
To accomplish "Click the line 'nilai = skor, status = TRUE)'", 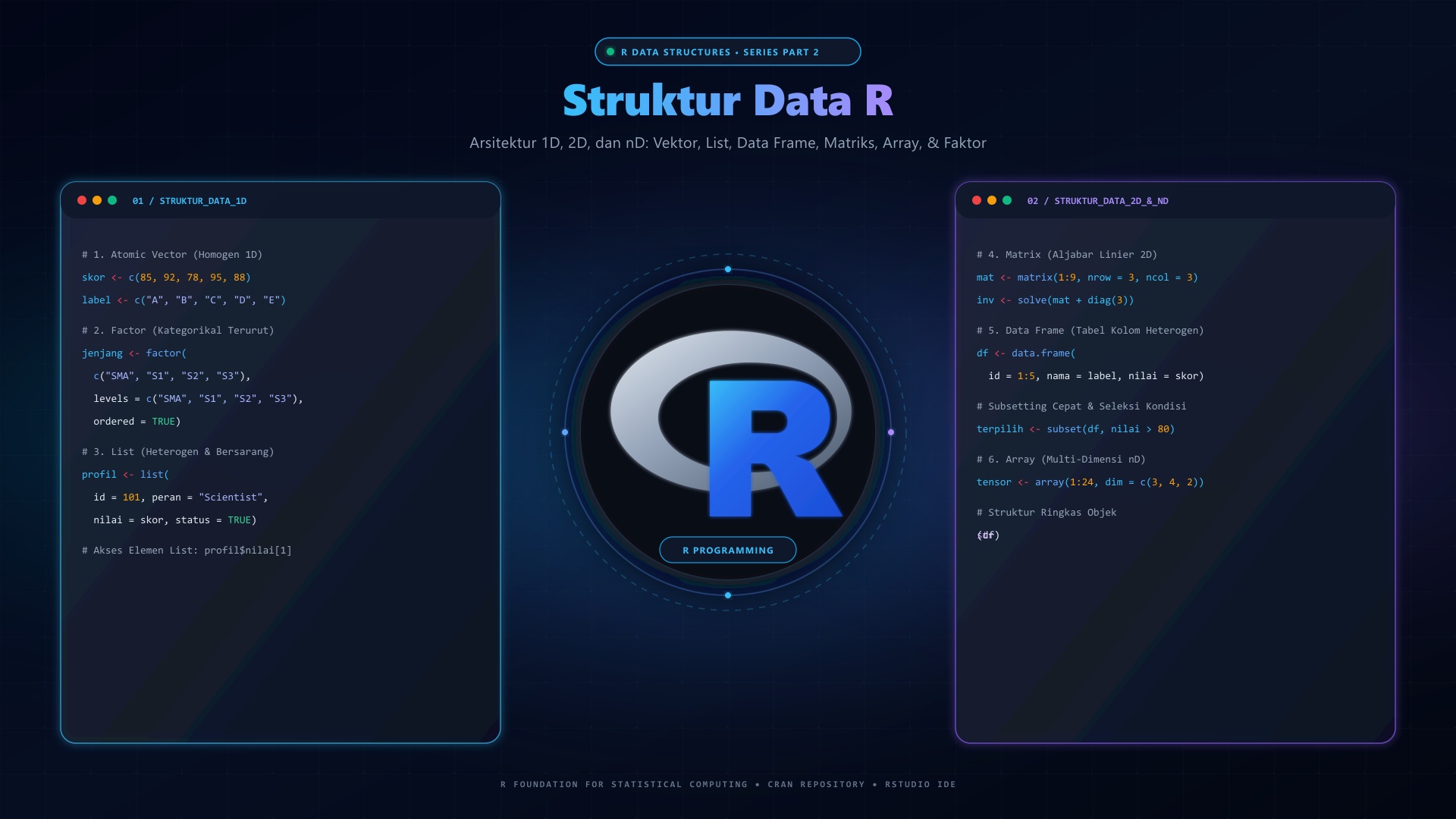I will pyautogui.click(x=175, y=520).
